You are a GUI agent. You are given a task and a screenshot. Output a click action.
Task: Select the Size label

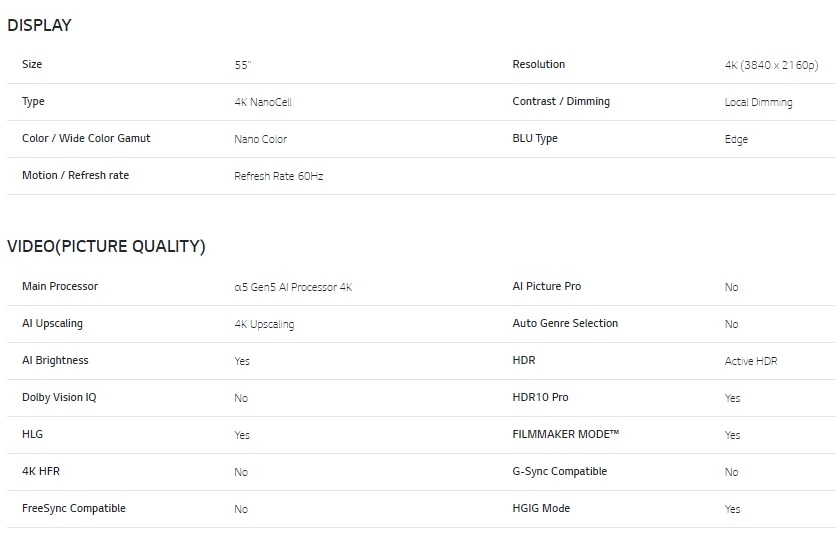point(32,64)
